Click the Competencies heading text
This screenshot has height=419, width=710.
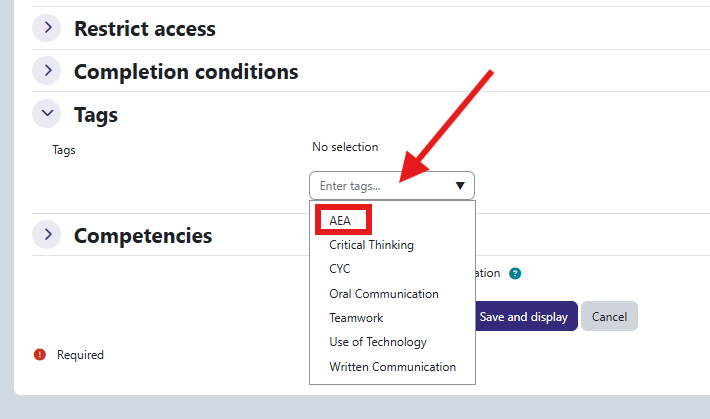tap(143, 236)
